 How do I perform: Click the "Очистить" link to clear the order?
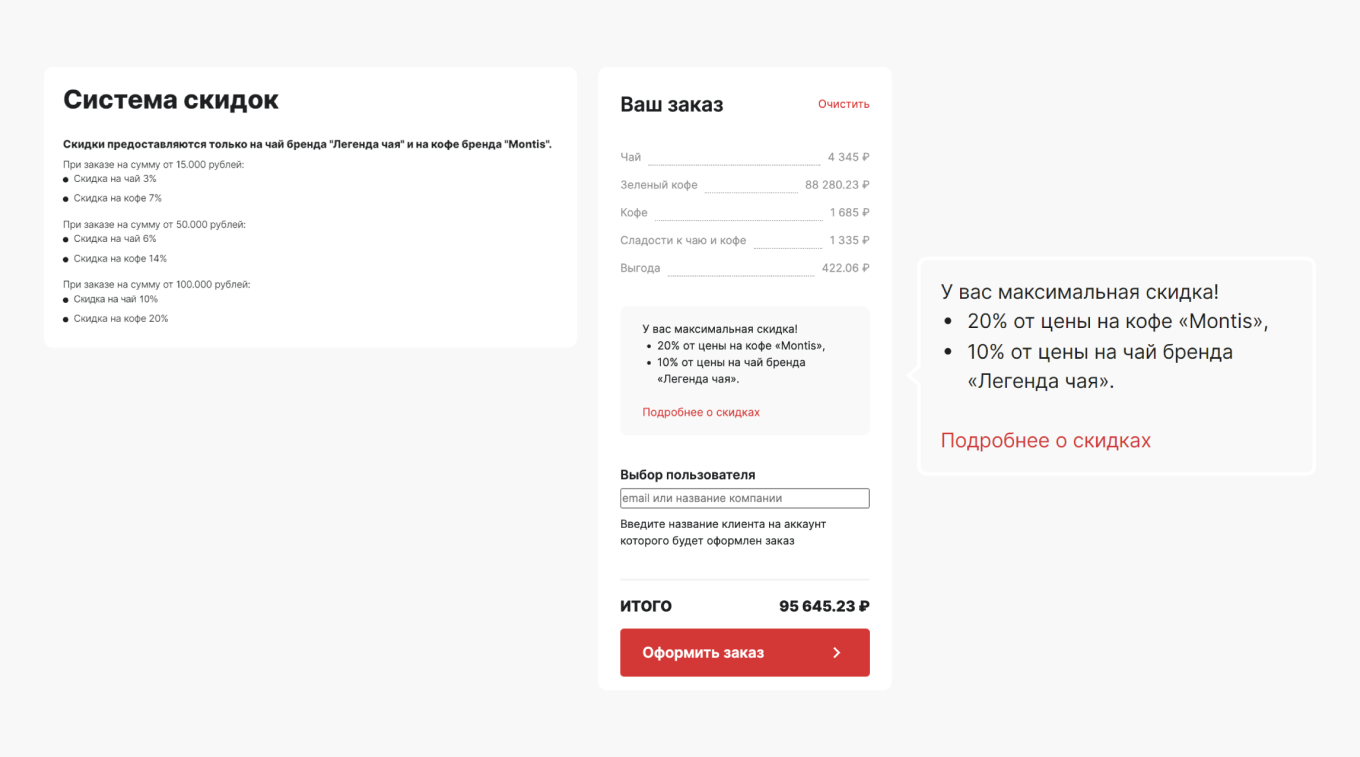click(843, 104)
